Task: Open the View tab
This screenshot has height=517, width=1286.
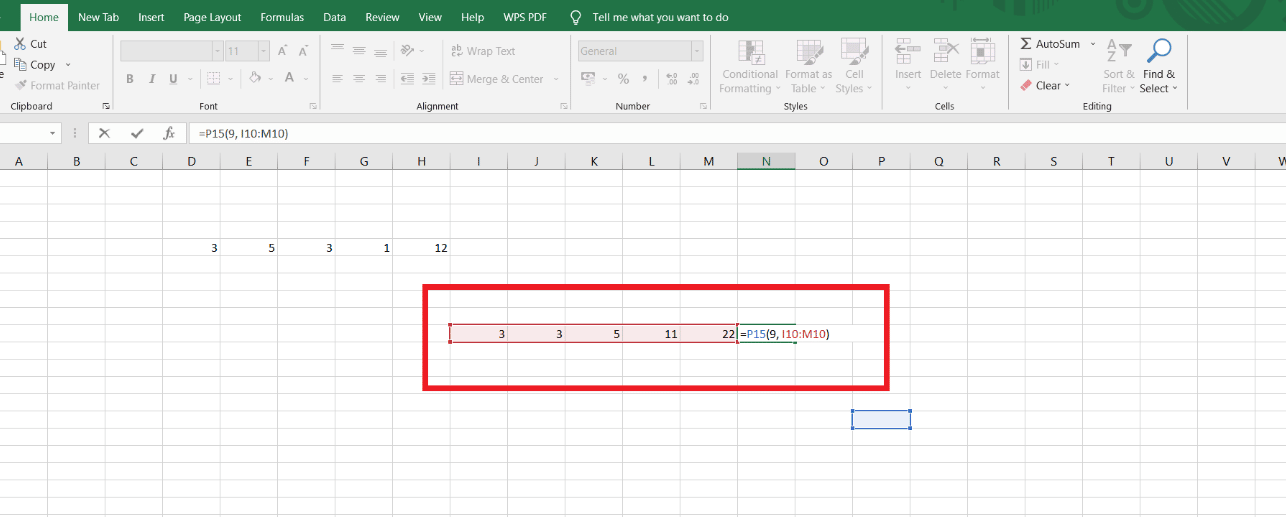Action: point(430,17)
